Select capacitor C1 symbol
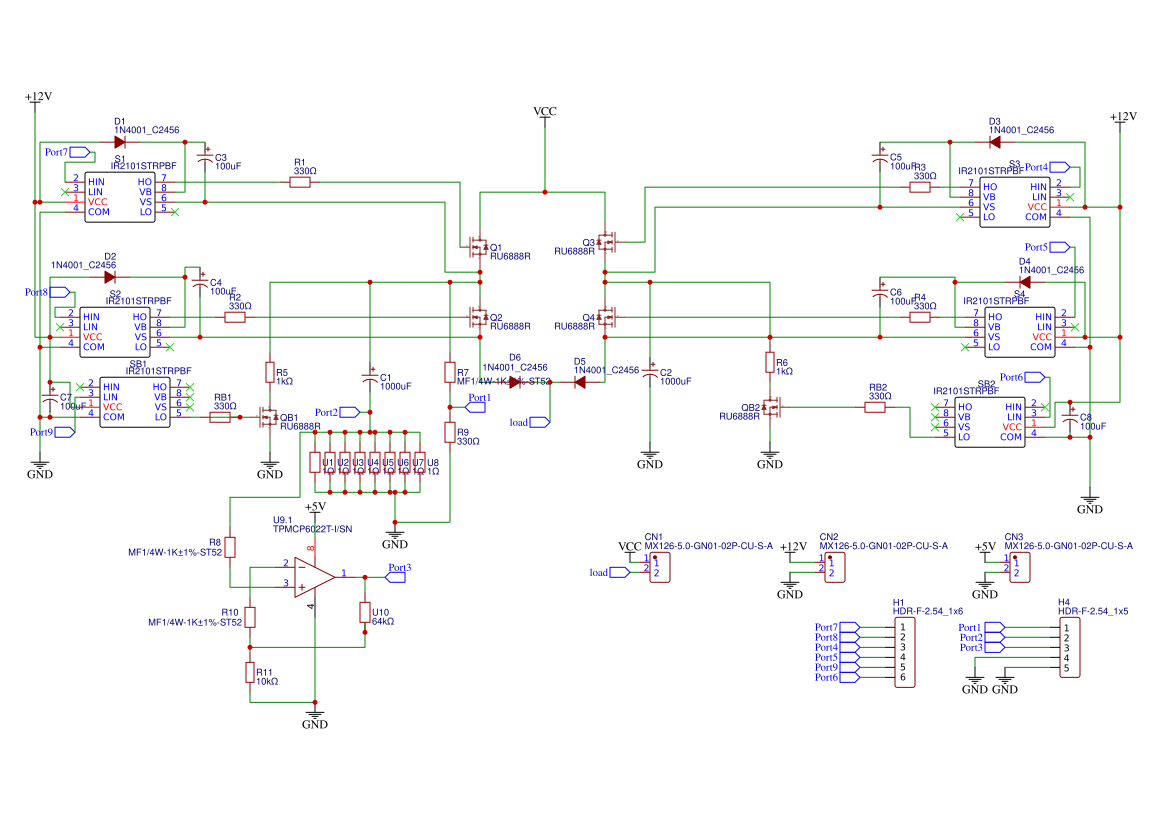 tap(370, 377)
